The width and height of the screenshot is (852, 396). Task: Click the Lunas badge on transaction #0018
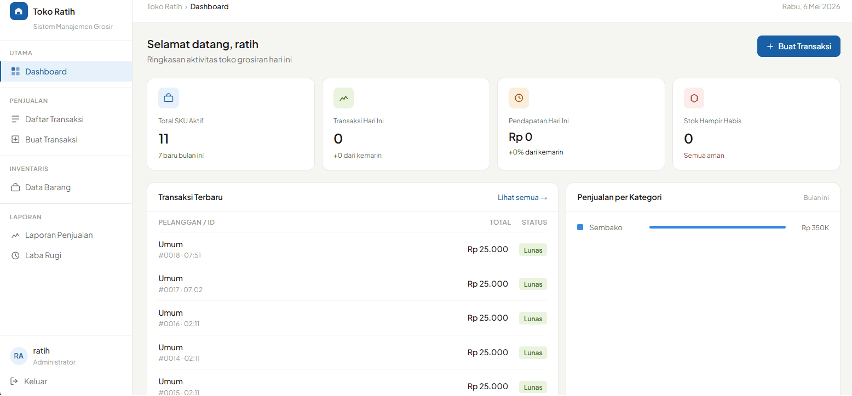pos(532,250)
